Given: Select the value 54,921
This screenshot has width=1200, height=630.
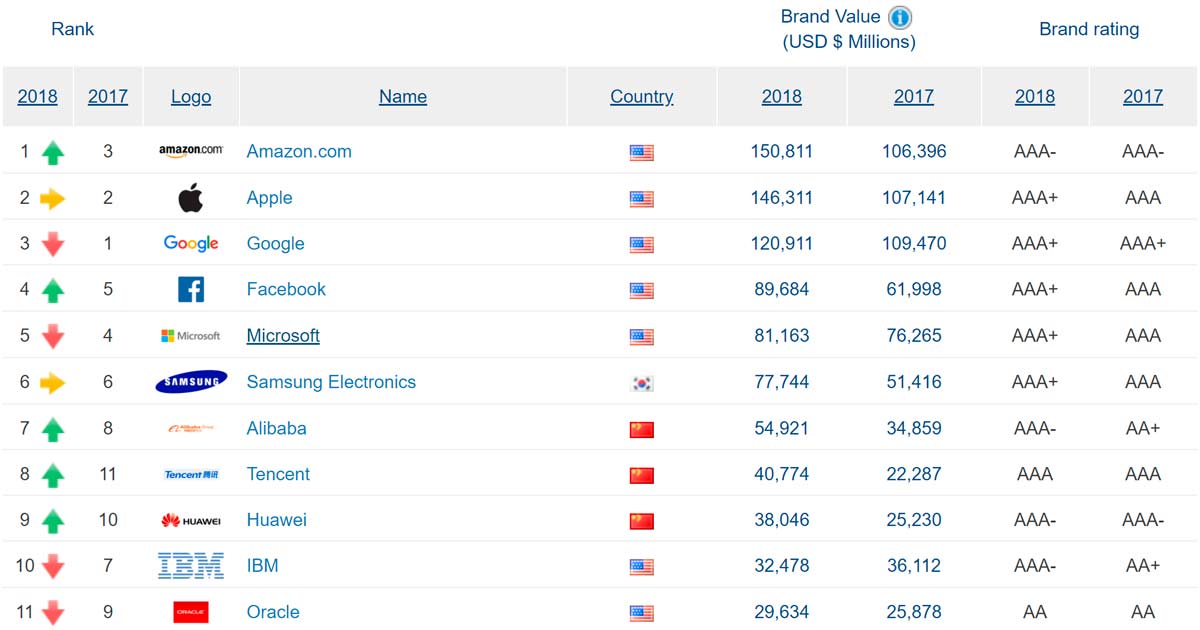Looking at the screenshot, I should pyautogui.click(x=782, y=428).
